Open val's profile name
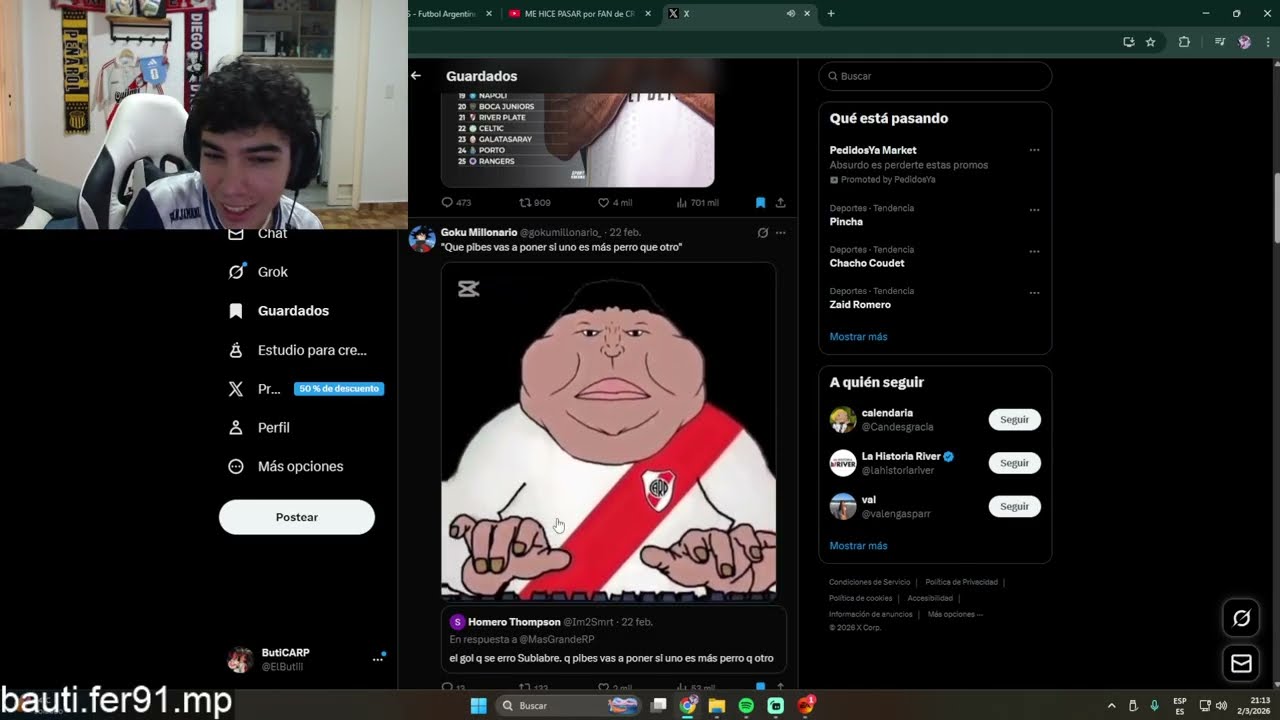 coord(869,499)
